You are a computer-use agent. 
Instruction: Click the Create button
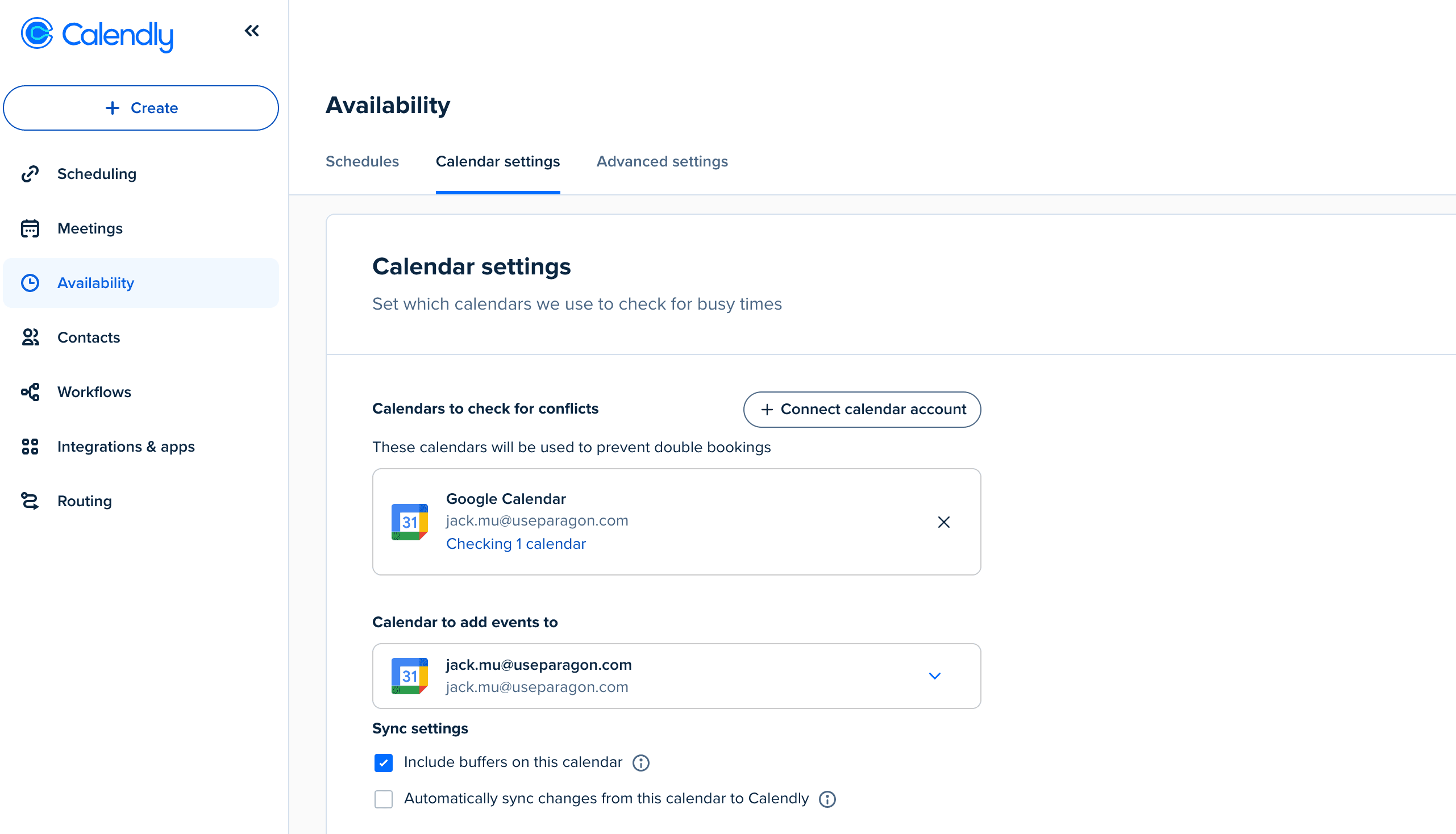point(141,108)
